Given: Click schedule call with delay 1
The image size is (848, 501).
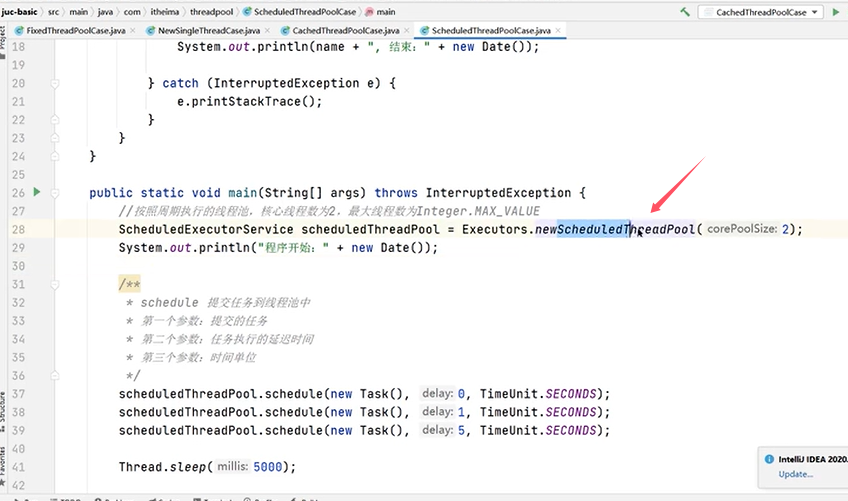Looking at the screenshot, I should [x=364, y=412].
